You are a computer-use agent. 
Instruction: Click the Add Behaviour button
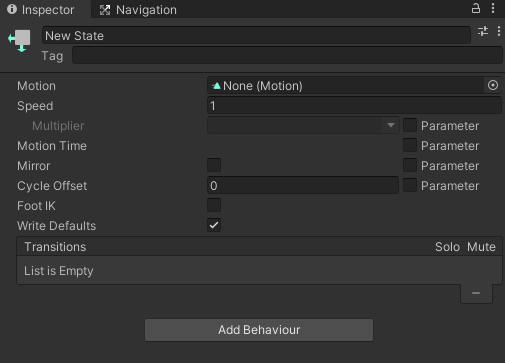[x=259, y=330]
